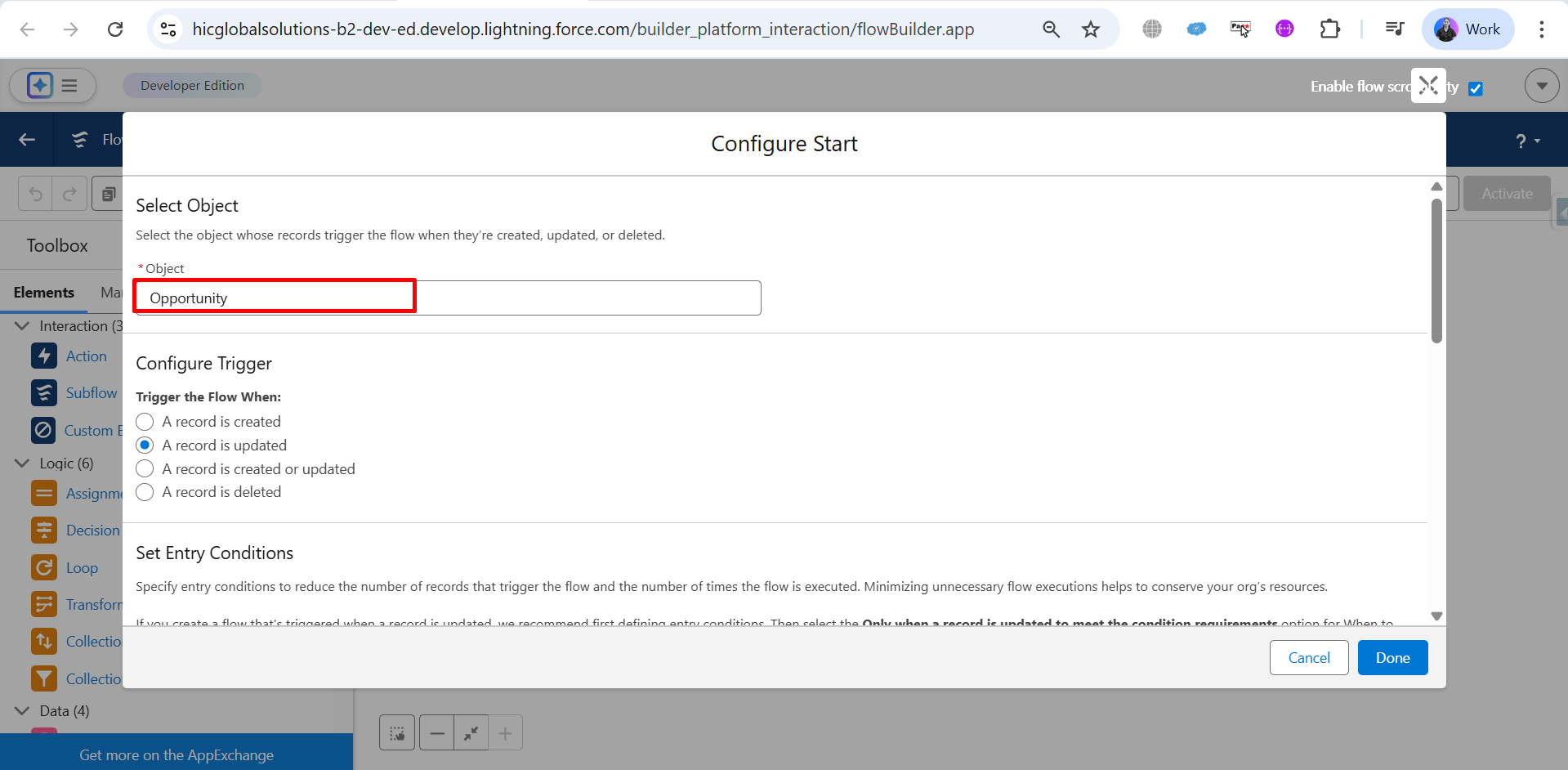Screen dimensions: 1568x770
Task: Cancel the Configure Start dialog
Action: point(1309,658)
